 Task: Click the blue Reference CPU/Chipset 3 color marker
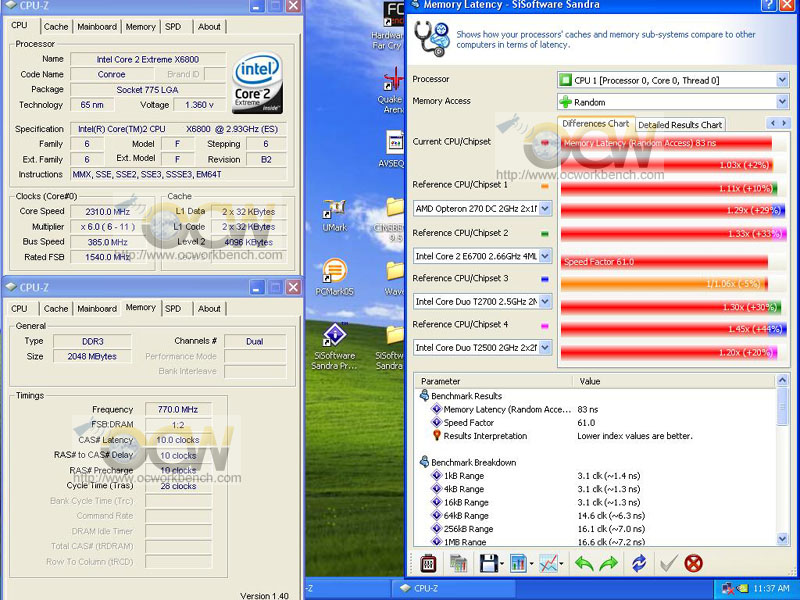pyautogui.click(x=544, y=279)
